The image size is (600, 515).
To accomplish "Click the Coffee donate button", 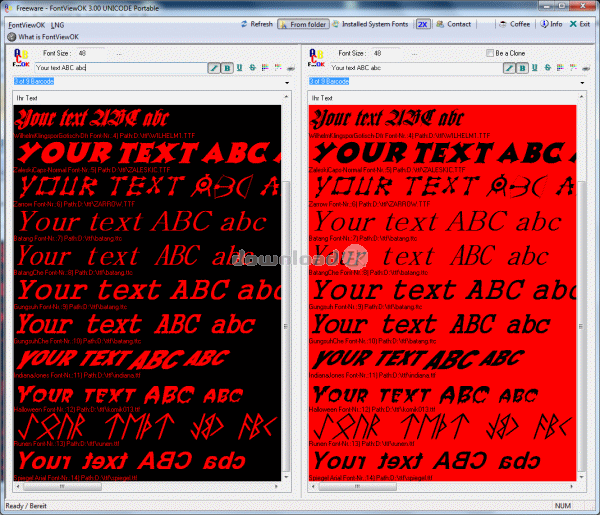I will point(515,24).
